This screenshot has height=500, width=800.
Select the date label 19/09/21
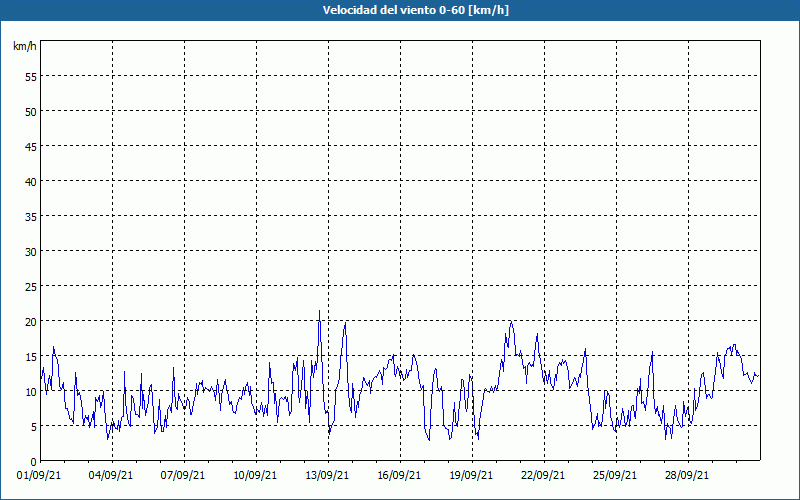(470, 476)
